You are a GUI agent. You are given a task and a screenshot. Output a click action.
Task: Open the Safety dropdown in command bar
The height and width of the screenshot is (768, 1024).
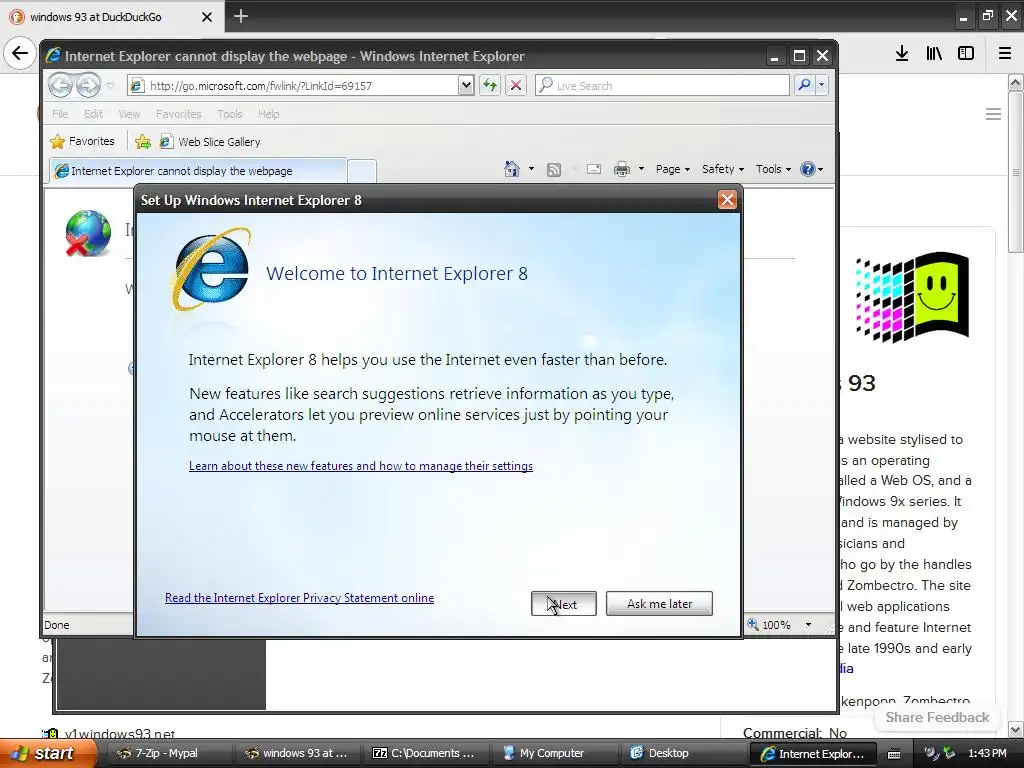723,169
